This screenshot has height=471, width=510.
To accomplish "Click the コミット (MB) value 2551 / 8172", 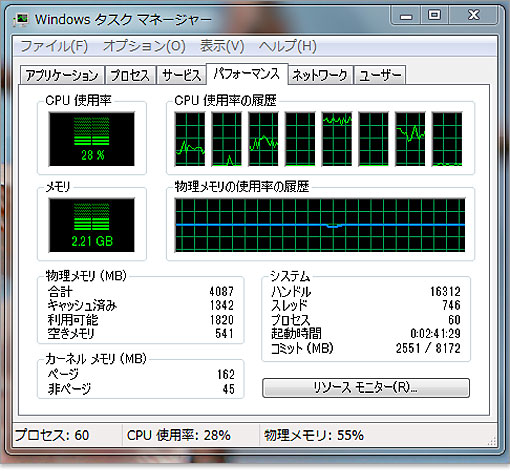I will point(428,348).
